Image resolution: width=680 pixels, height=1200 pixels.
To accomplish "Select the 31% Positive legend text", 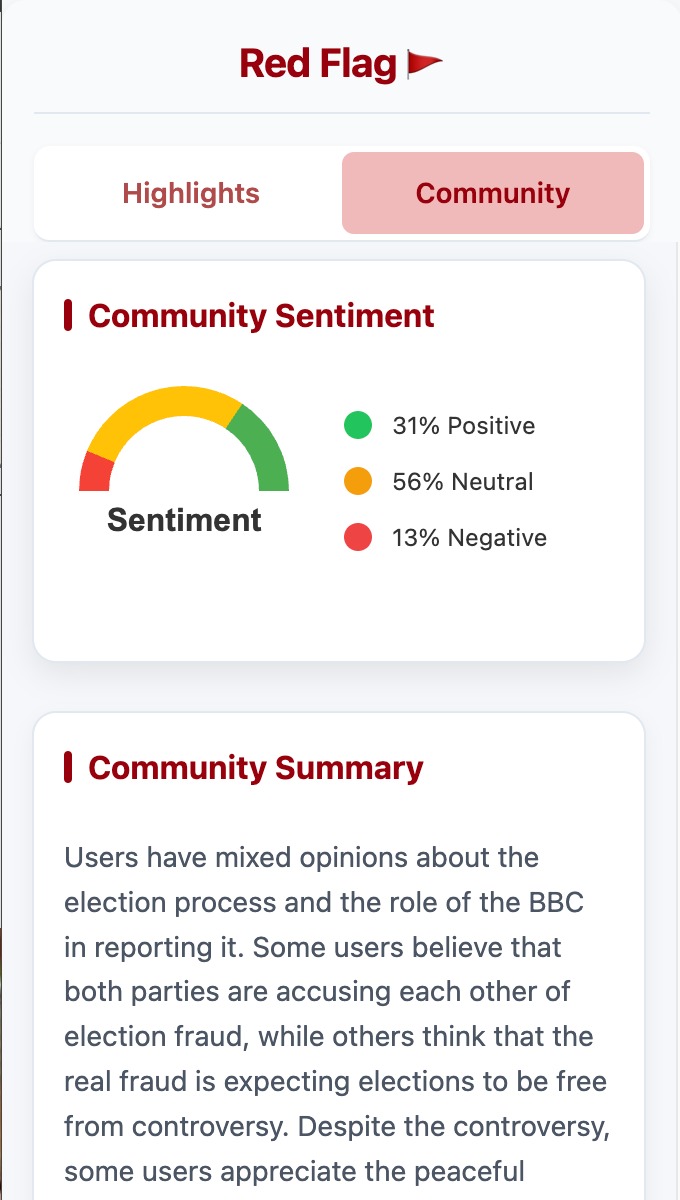I will 464,426.
